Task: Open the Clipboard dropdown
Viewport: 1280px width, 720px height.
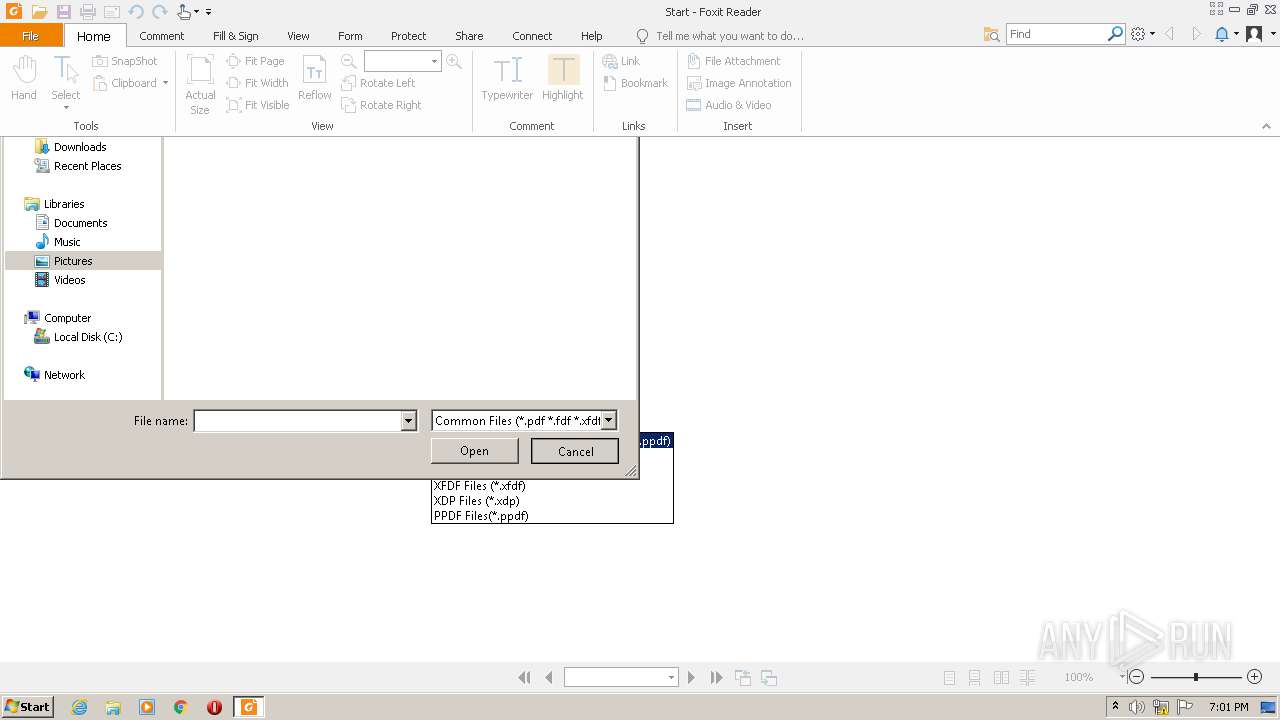Action: (165, 83)
